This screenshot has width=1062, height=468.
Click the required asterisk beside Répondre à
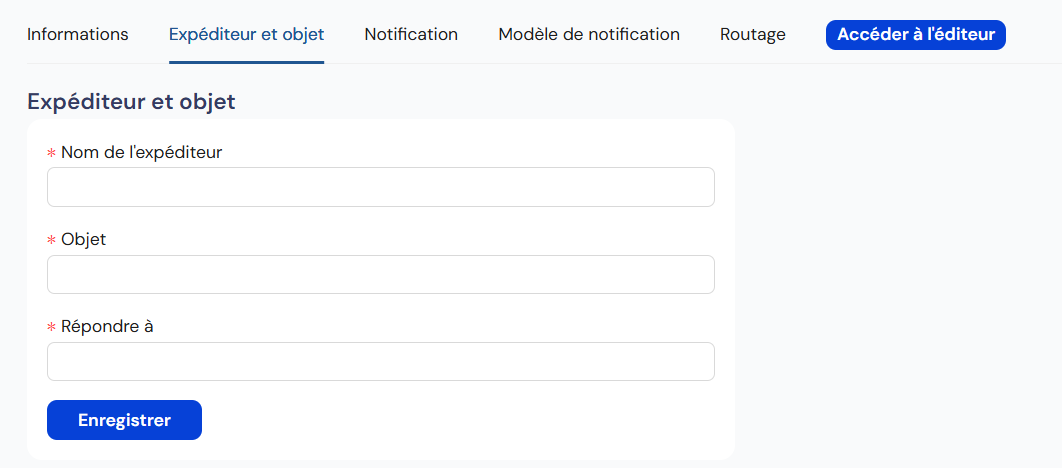pos(52,328)
